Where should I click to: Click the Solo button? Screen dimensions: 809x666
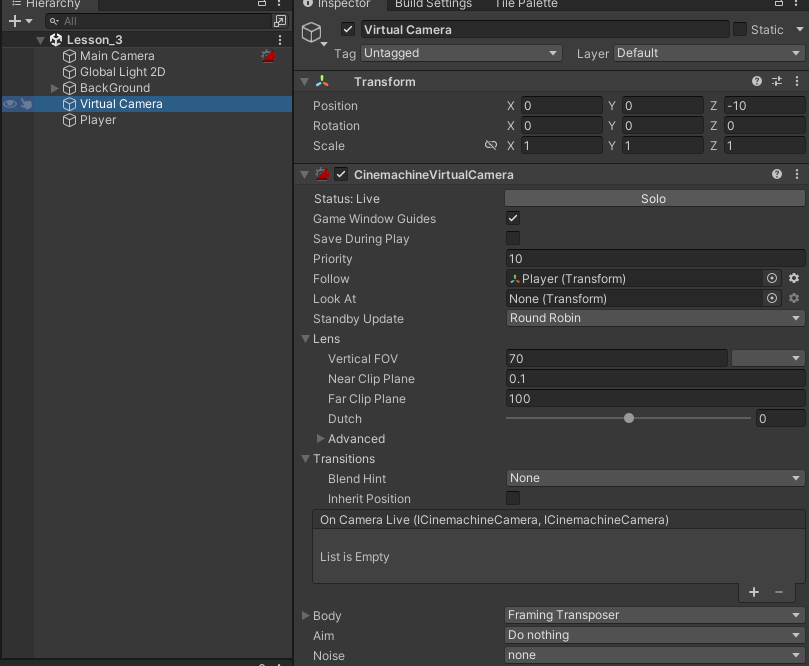coord(654,199)
